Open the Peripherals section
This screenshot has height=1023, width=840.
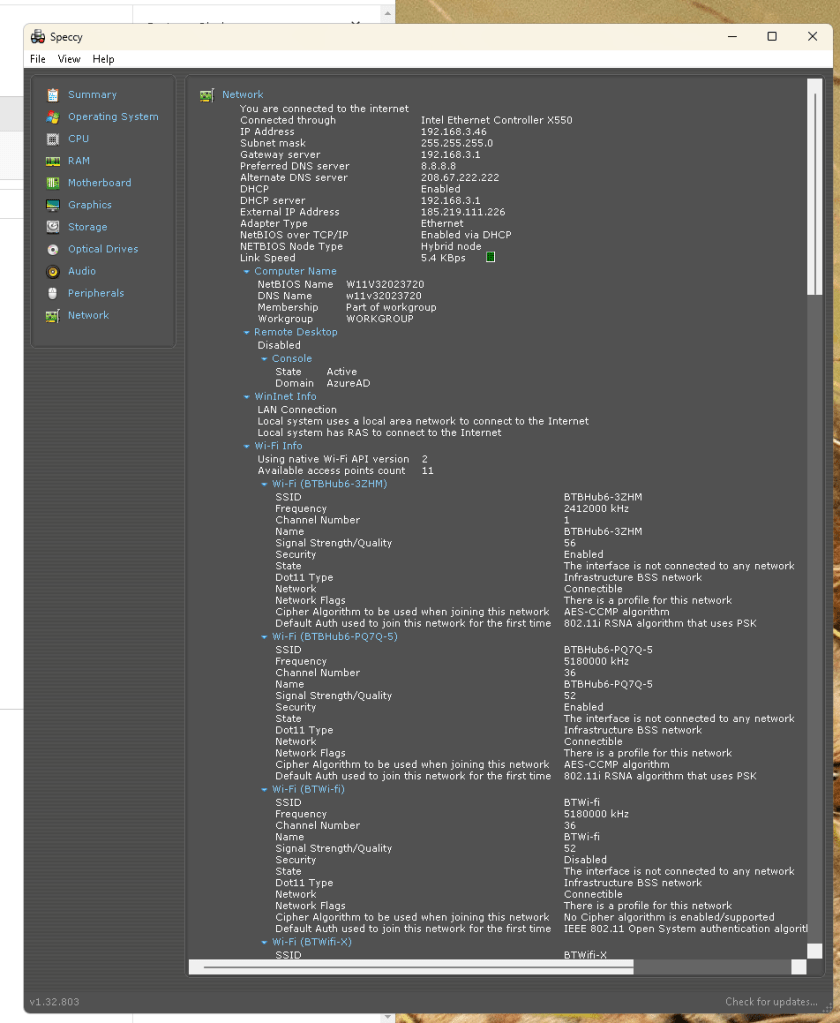pyautogui.click(x=96, y=293)
